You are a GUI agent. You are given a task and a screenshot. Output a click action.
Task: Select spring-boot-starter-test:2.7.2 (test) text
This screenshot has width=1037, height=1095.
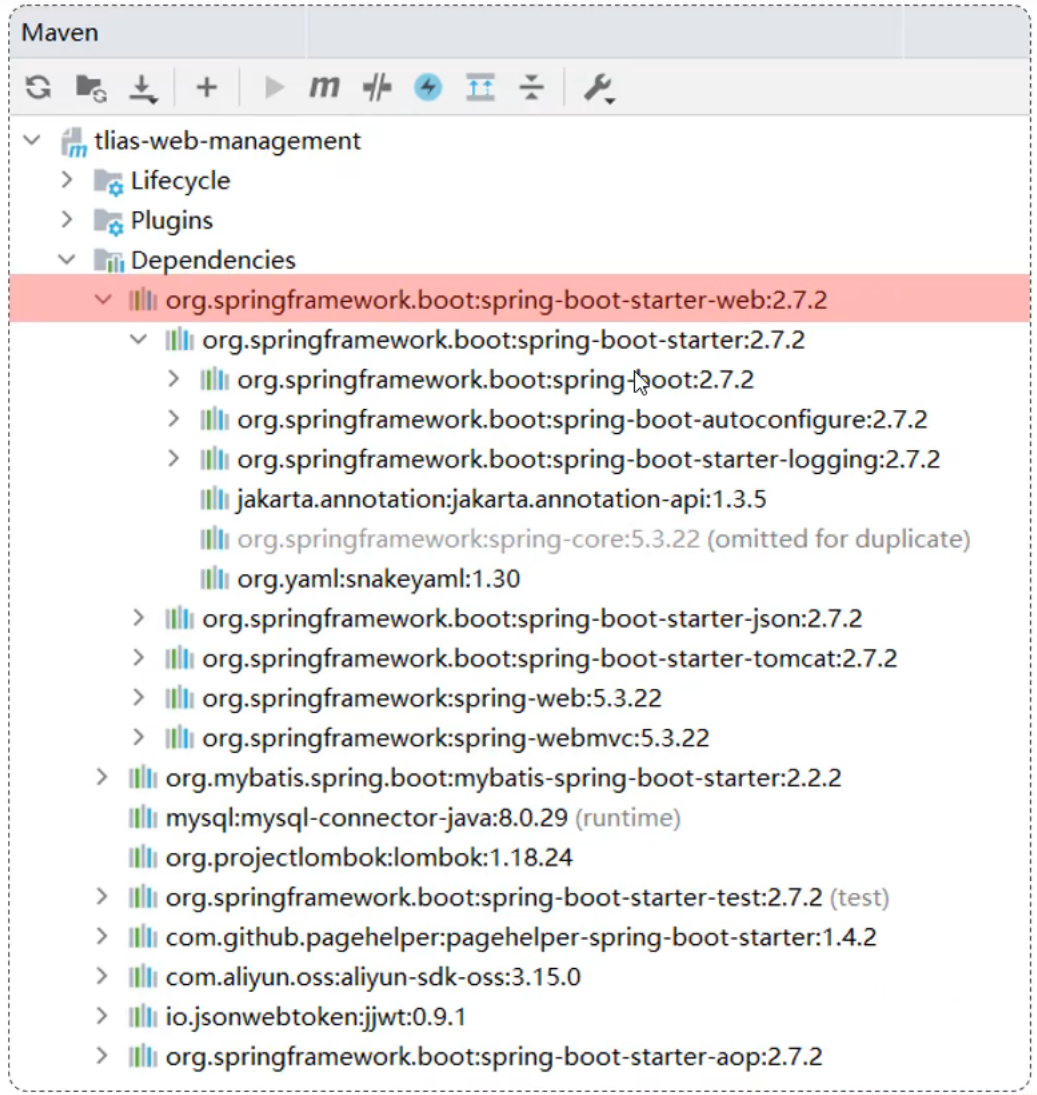[527, 897]
